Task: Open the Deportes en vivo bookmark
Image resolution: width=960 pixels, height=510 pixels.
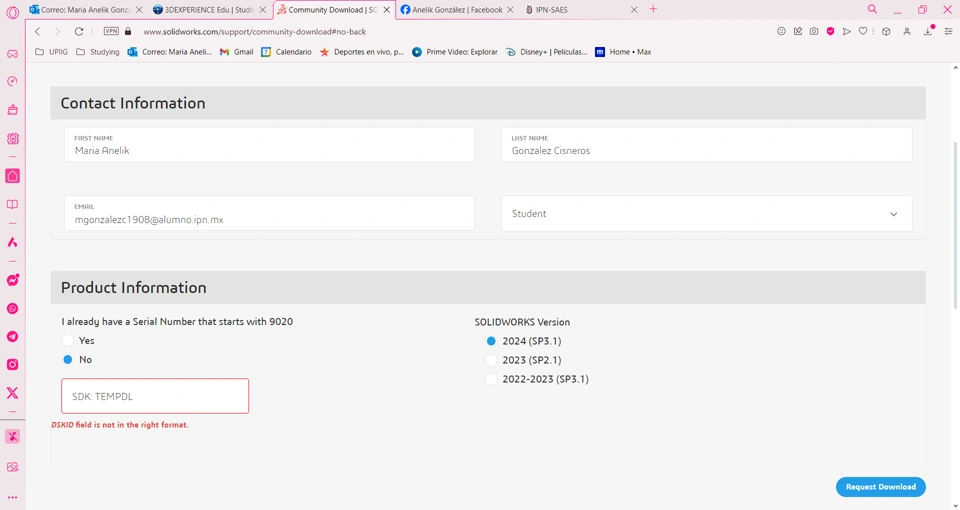Action: point(362,52)
